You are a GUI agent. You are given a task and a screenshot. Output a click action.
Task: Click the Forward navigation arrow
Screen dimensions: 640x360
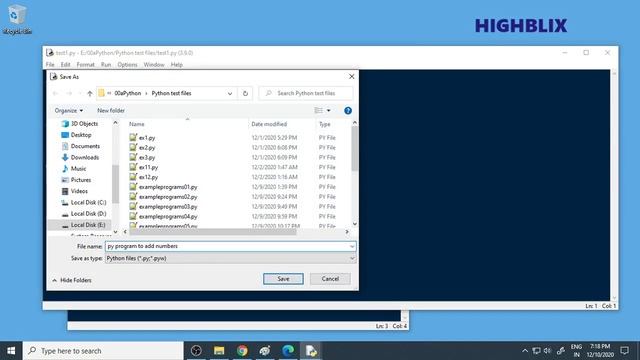(x=69, y=93)
